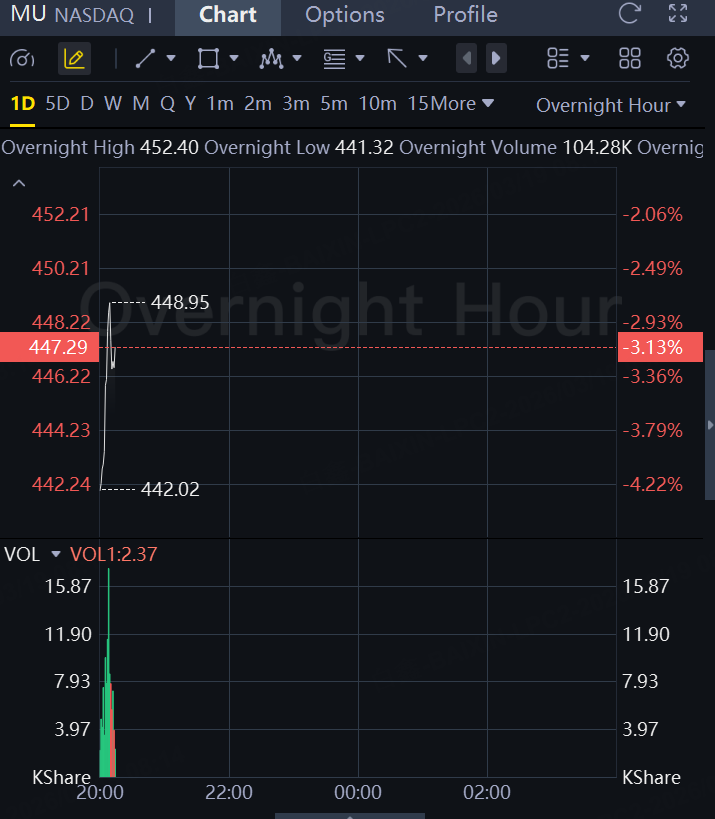Expand the VOL indicator dropdown
Screen dimensions: 715x819
56,554
